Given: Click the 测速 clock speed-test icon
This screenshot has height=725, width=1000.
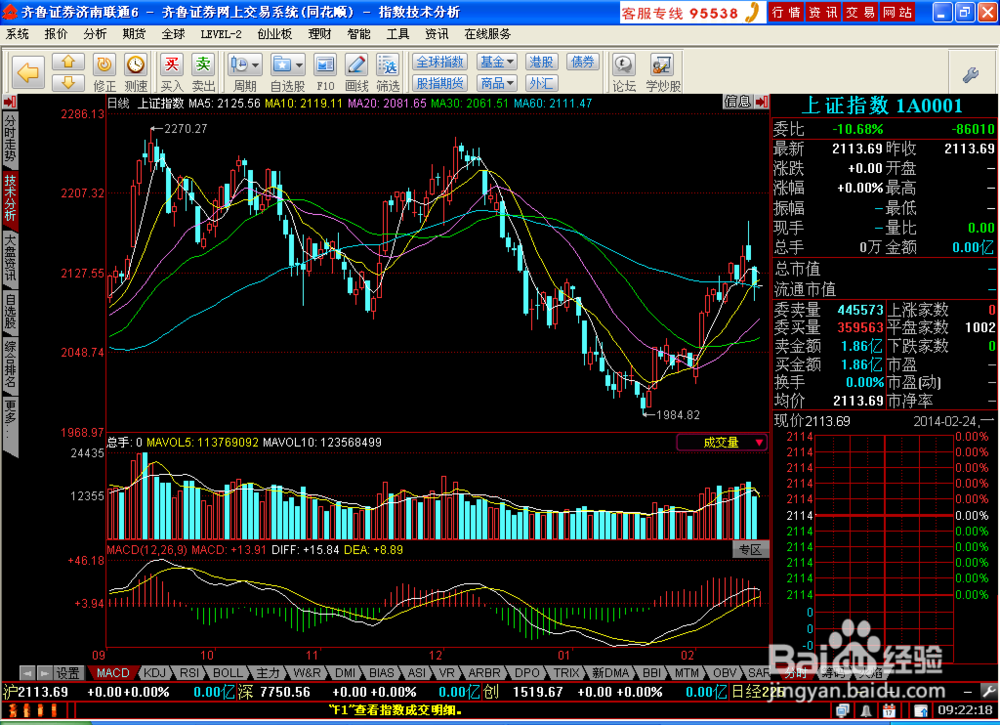Looking at the screenshot, I should (x=135, y=73).
